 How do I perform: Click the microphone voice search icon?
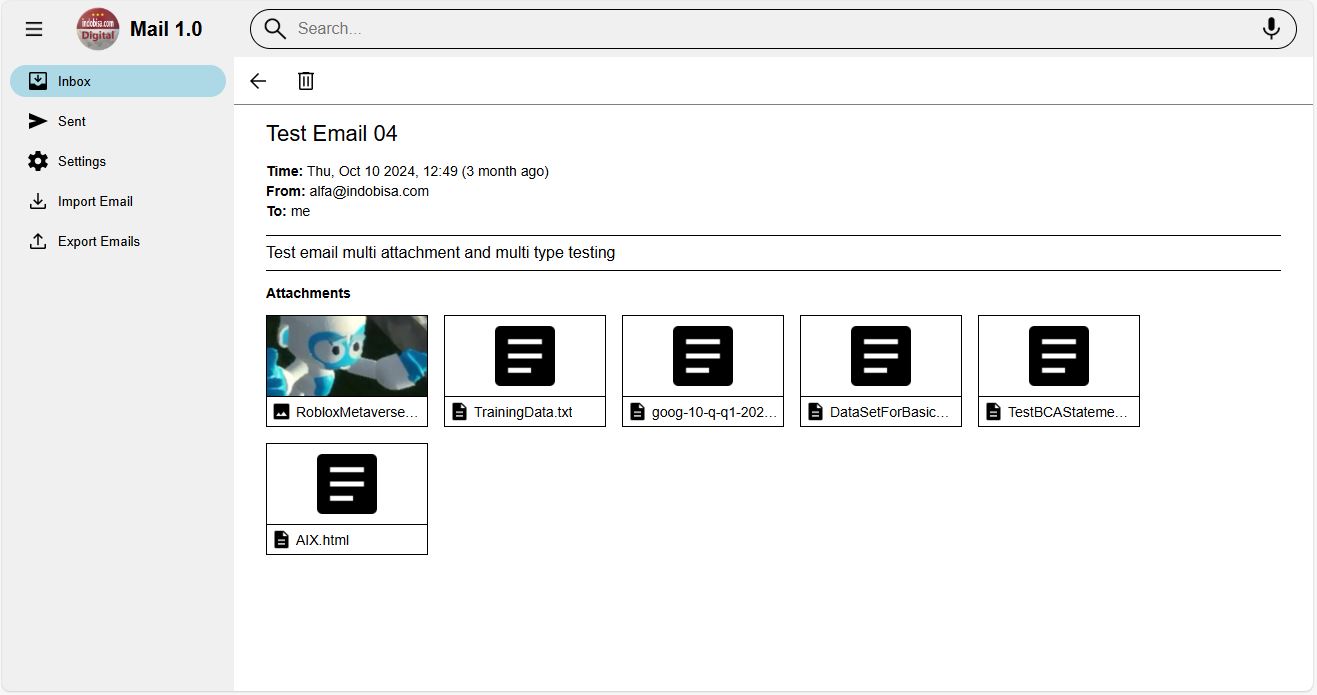pyautogui.click(x=1271, y=29)
